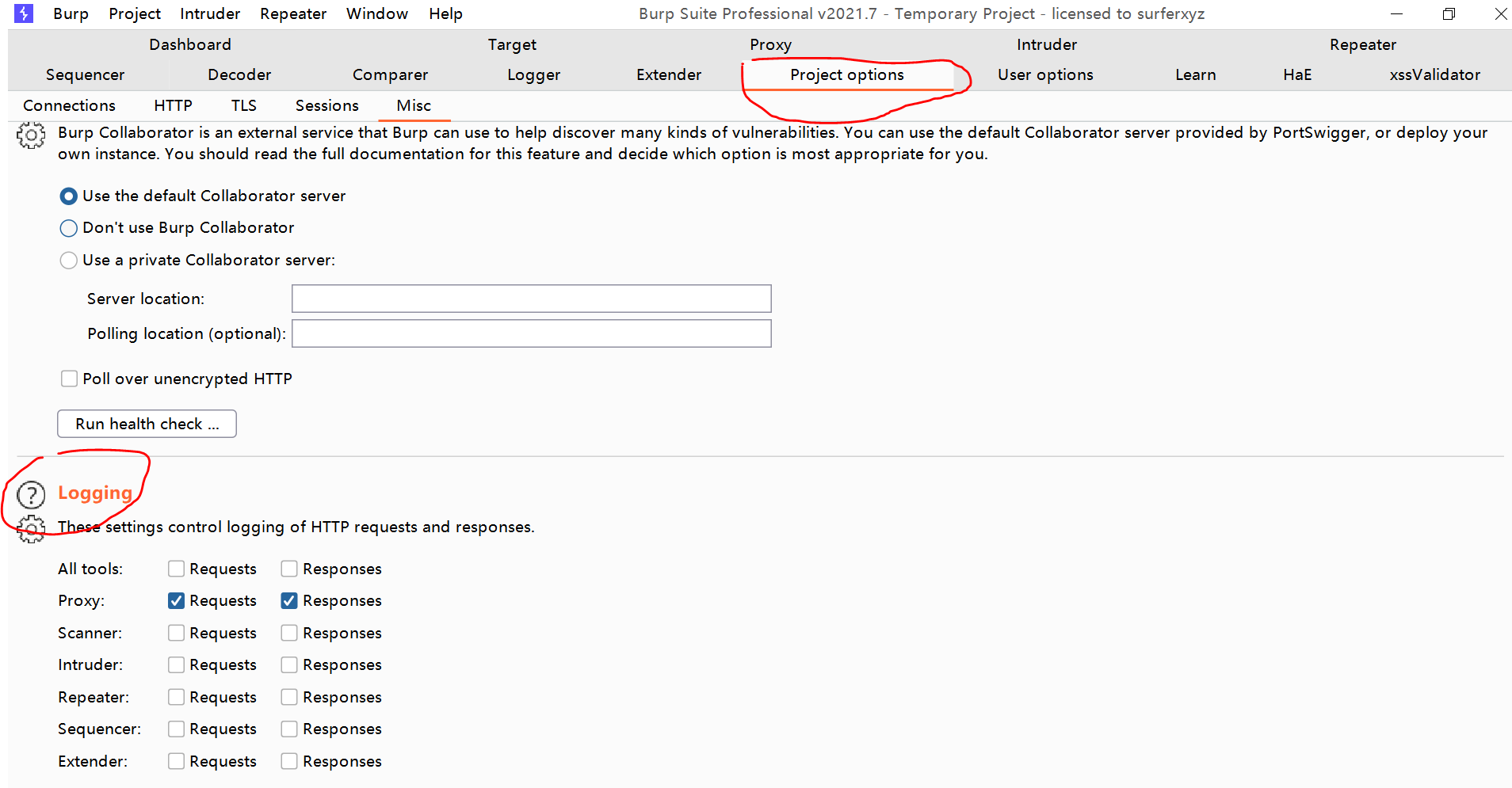Screen dimensions: 1512x788
Task: Enable Extender Responses logging
Action: 289,761
